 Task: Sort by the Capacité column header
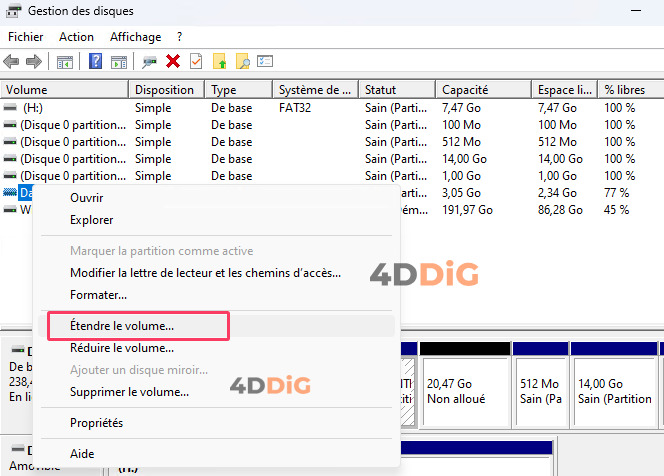(x=483, y=90)
